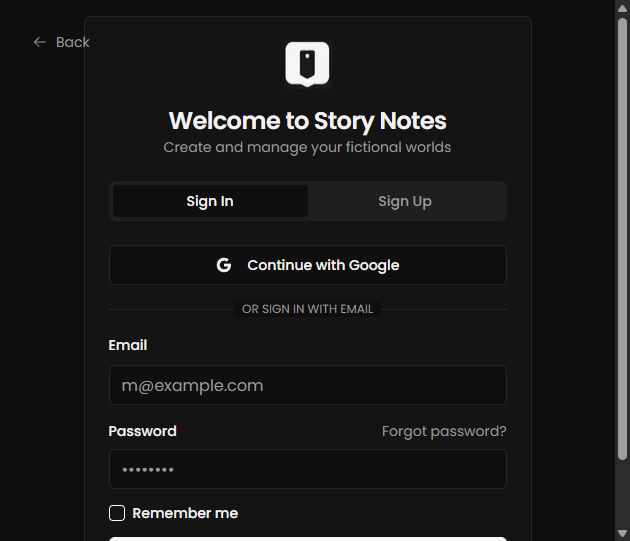Click the Google G logo
The width and height of the screenshot is (630, 541).
pos(224,265)
